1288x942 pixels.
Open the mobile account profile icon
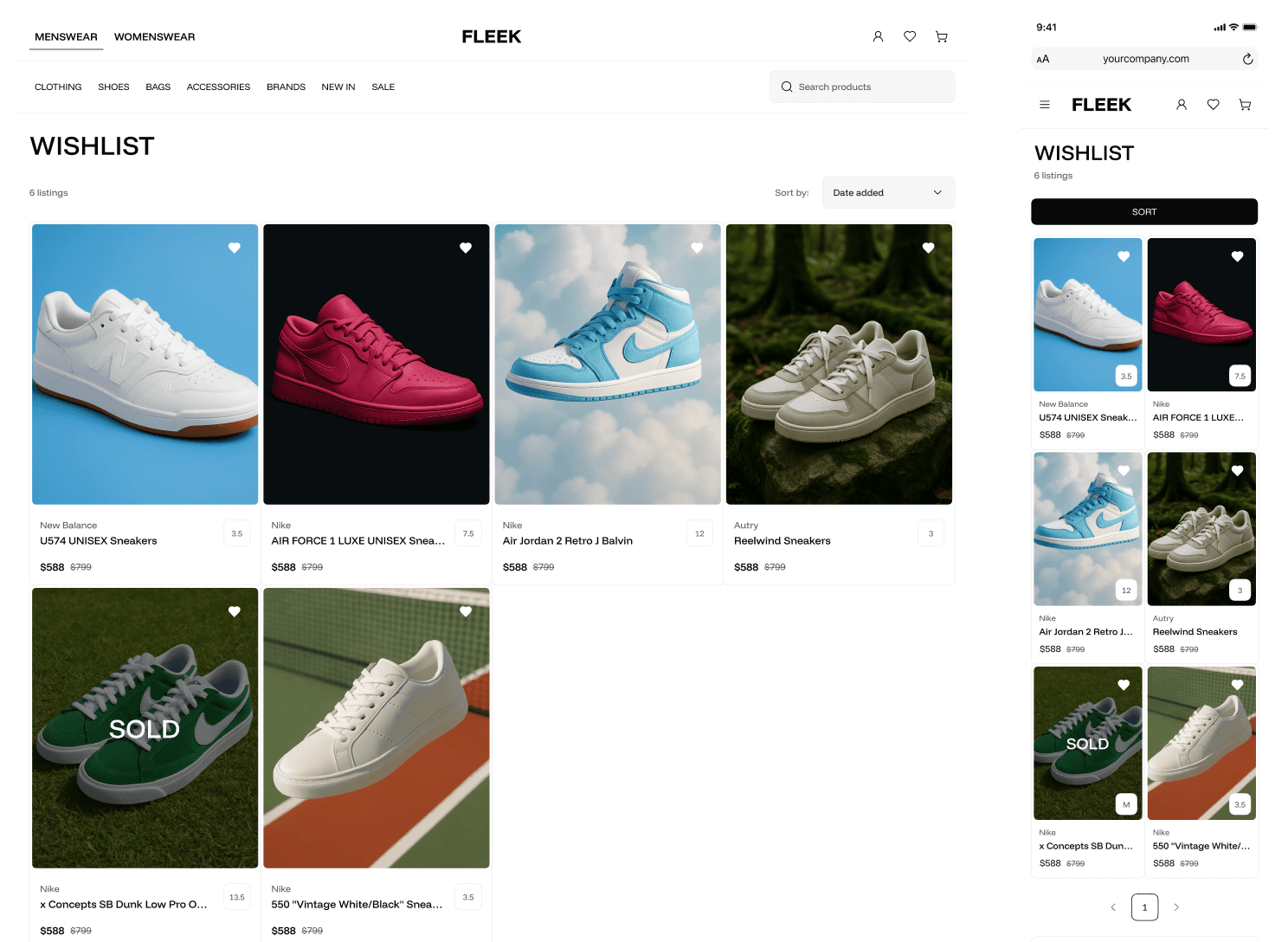point(1182,105)
